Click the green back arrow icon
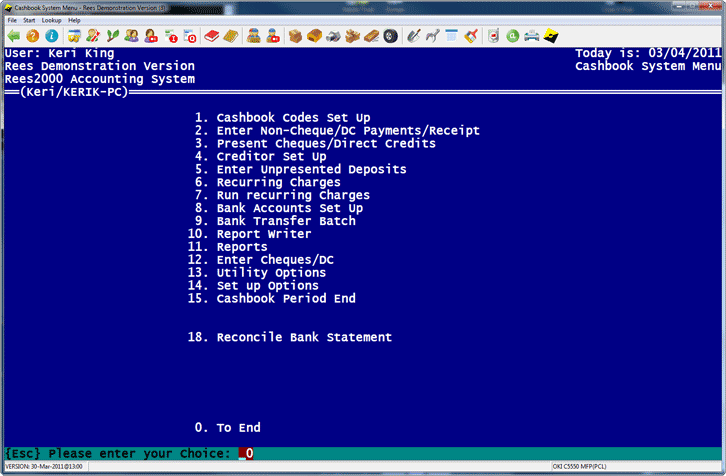 (x=13, y=36)
